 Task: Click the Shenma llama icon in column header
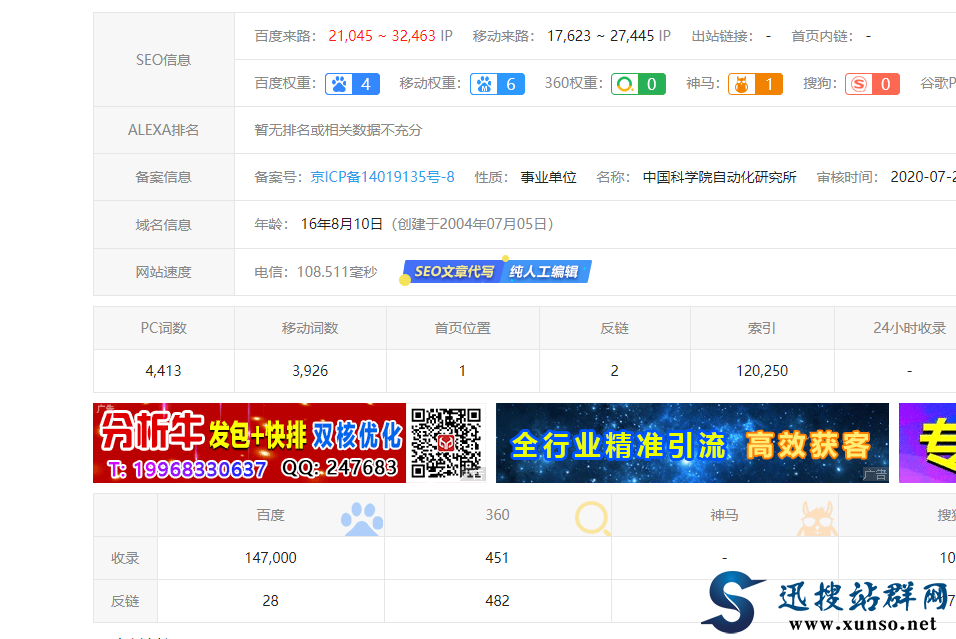(817, 519)
